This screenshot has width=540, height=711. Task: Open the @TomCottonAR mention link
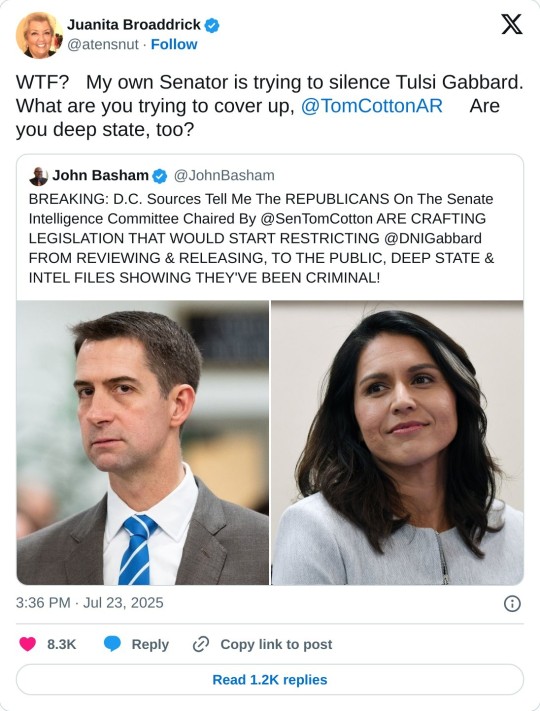372,106
